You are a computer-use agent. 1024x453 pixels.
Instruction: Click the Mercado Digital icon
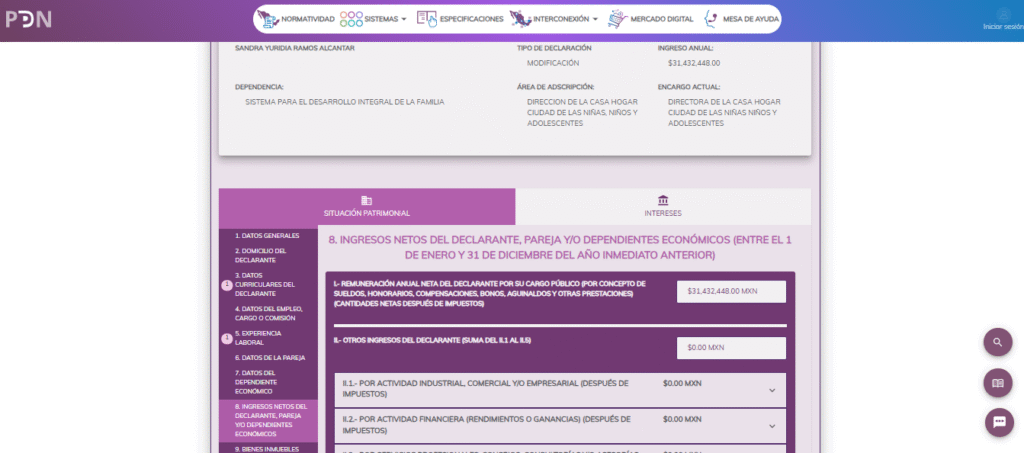click(x=618, y=19)
